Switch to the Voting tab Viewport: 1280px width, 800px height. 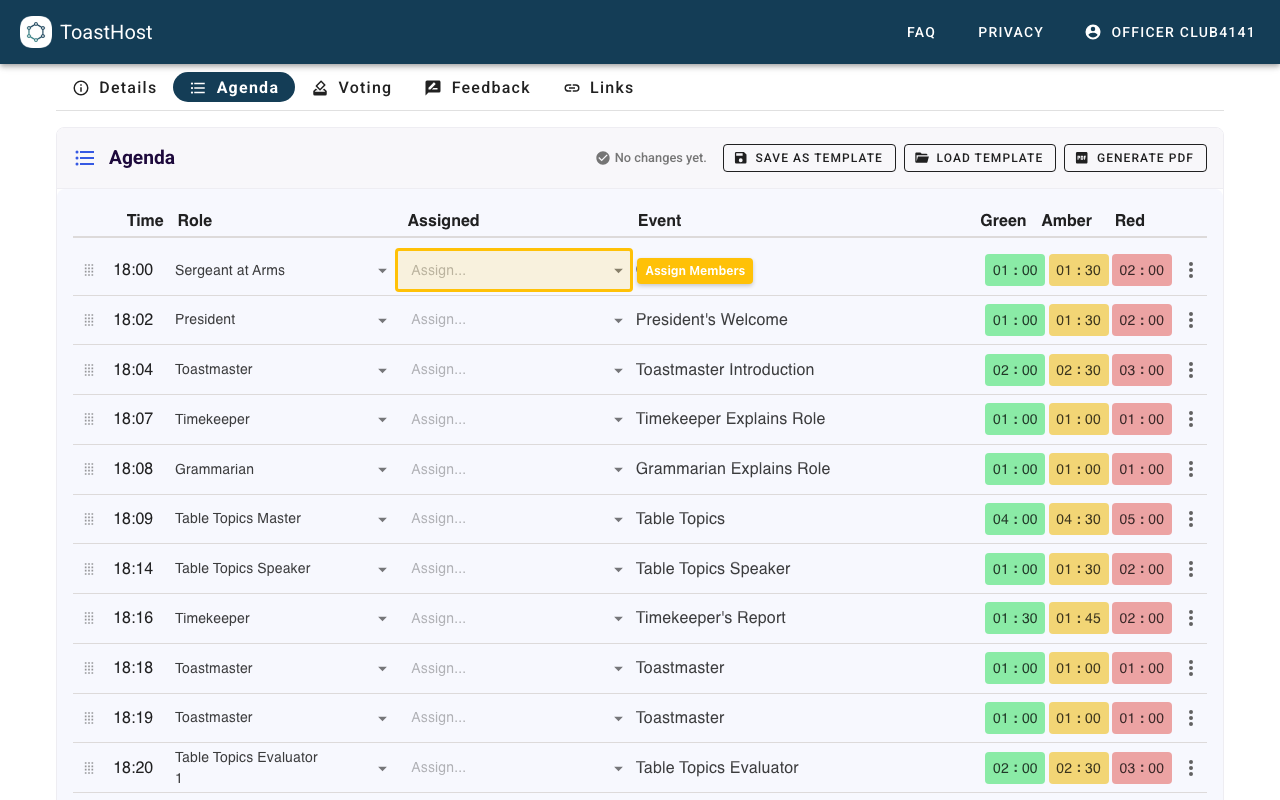tap(352, 88)
